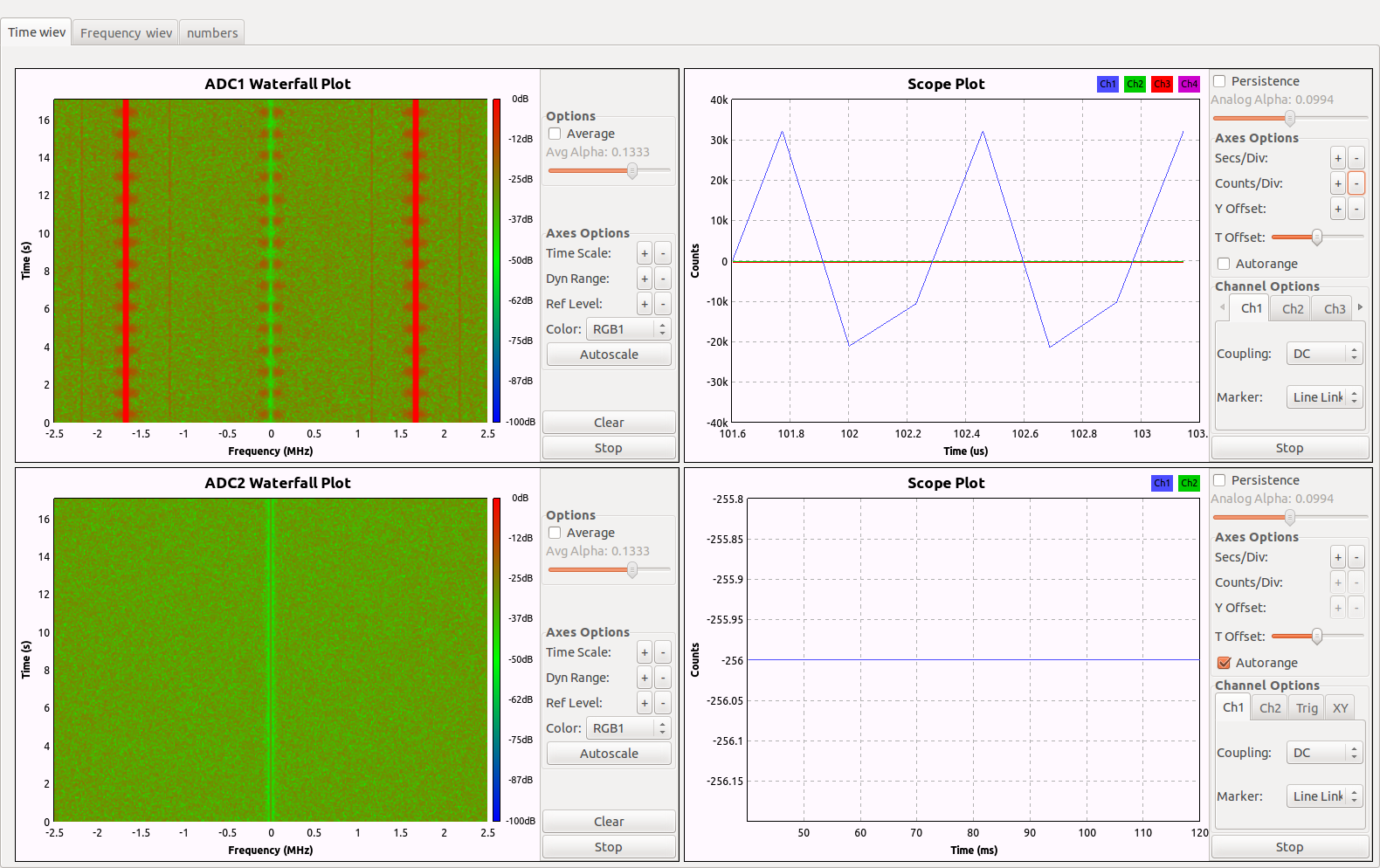
Task: Decrease Dyn Range on ADC1 waterfall
Action: pos(663,279)
